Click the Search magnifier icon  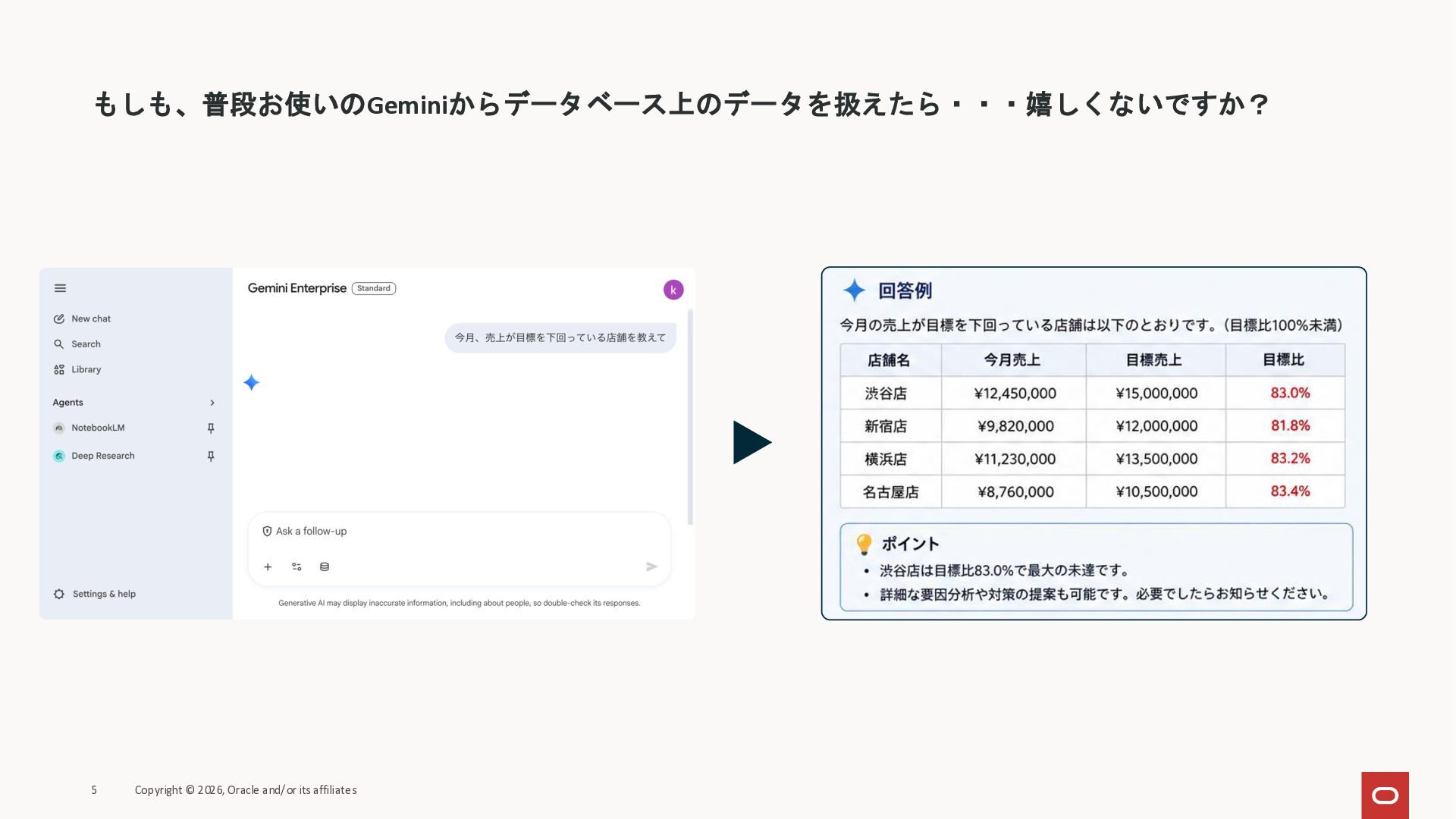pyautogui.click(x=58, y=344)
